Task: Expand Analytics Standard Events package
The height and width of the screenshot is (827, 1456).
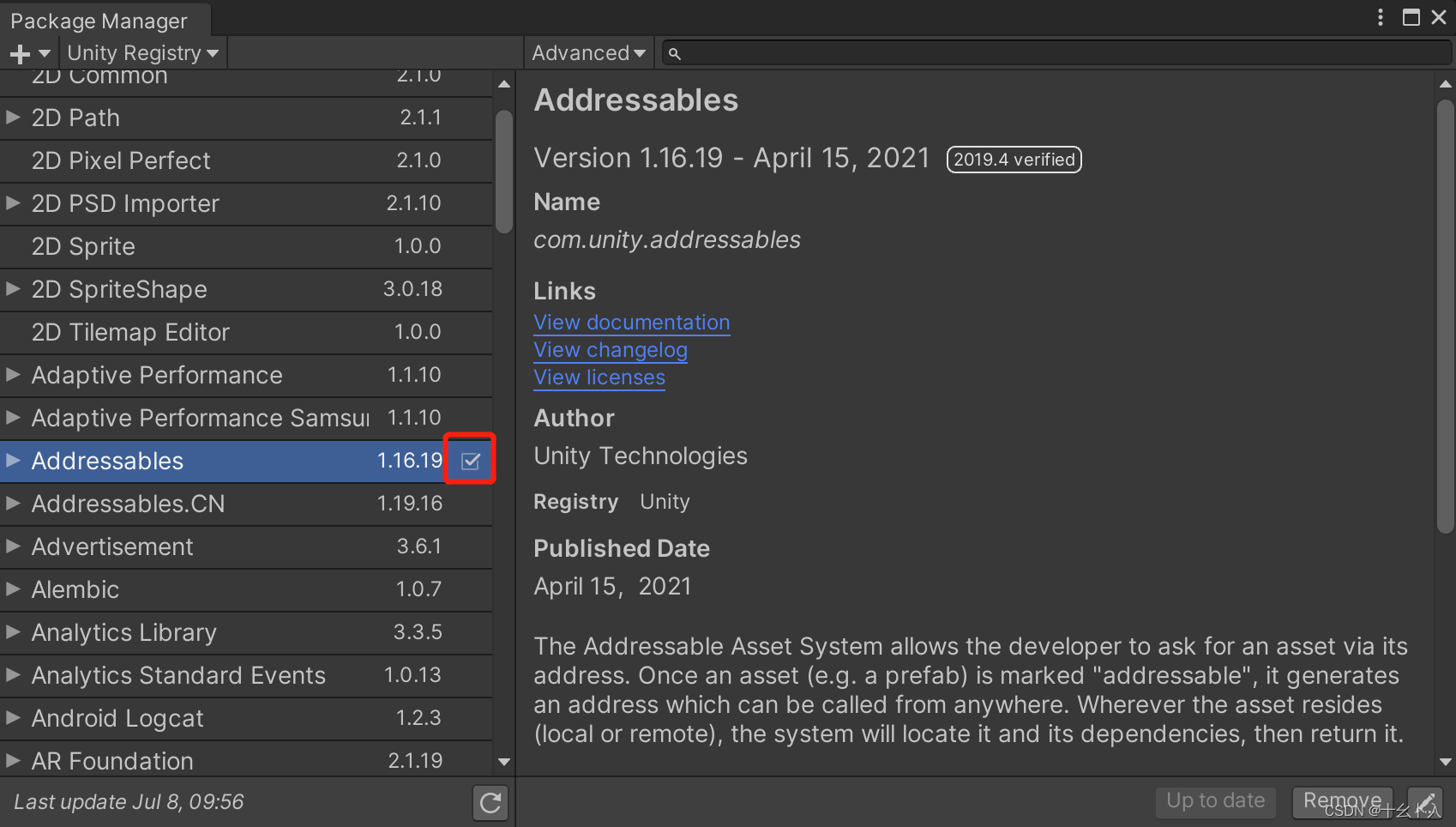Action: pos(13,674)
